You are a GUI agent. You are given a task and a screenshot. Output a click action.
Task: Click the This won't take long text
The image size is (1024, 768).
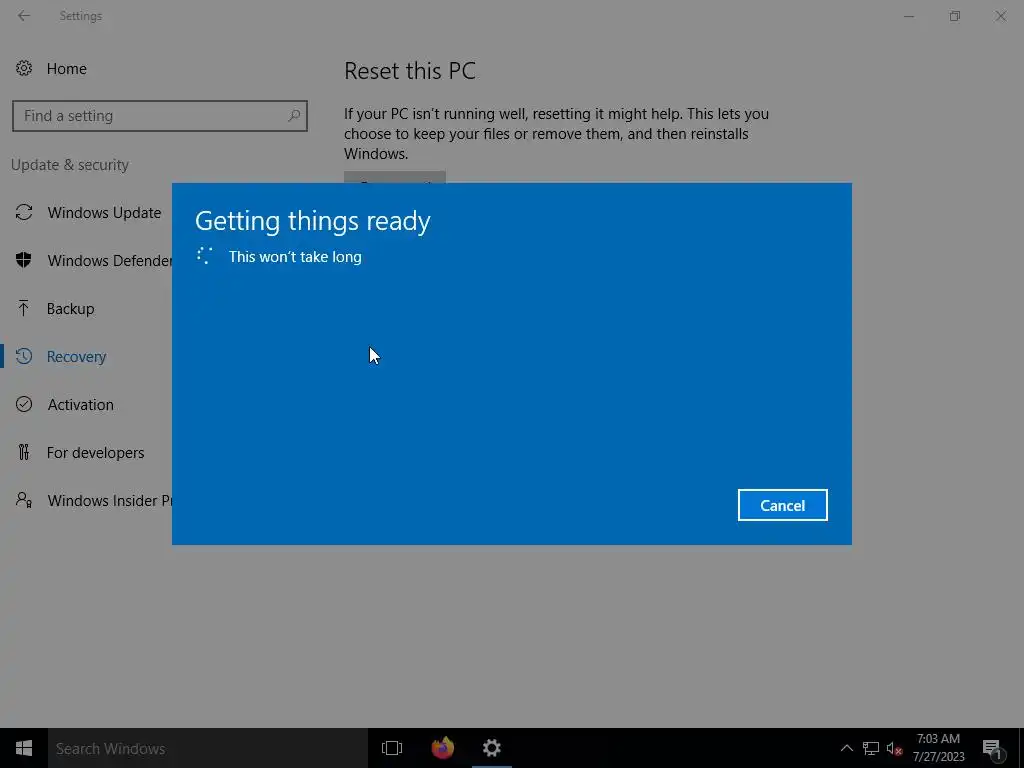pos(295,257)
